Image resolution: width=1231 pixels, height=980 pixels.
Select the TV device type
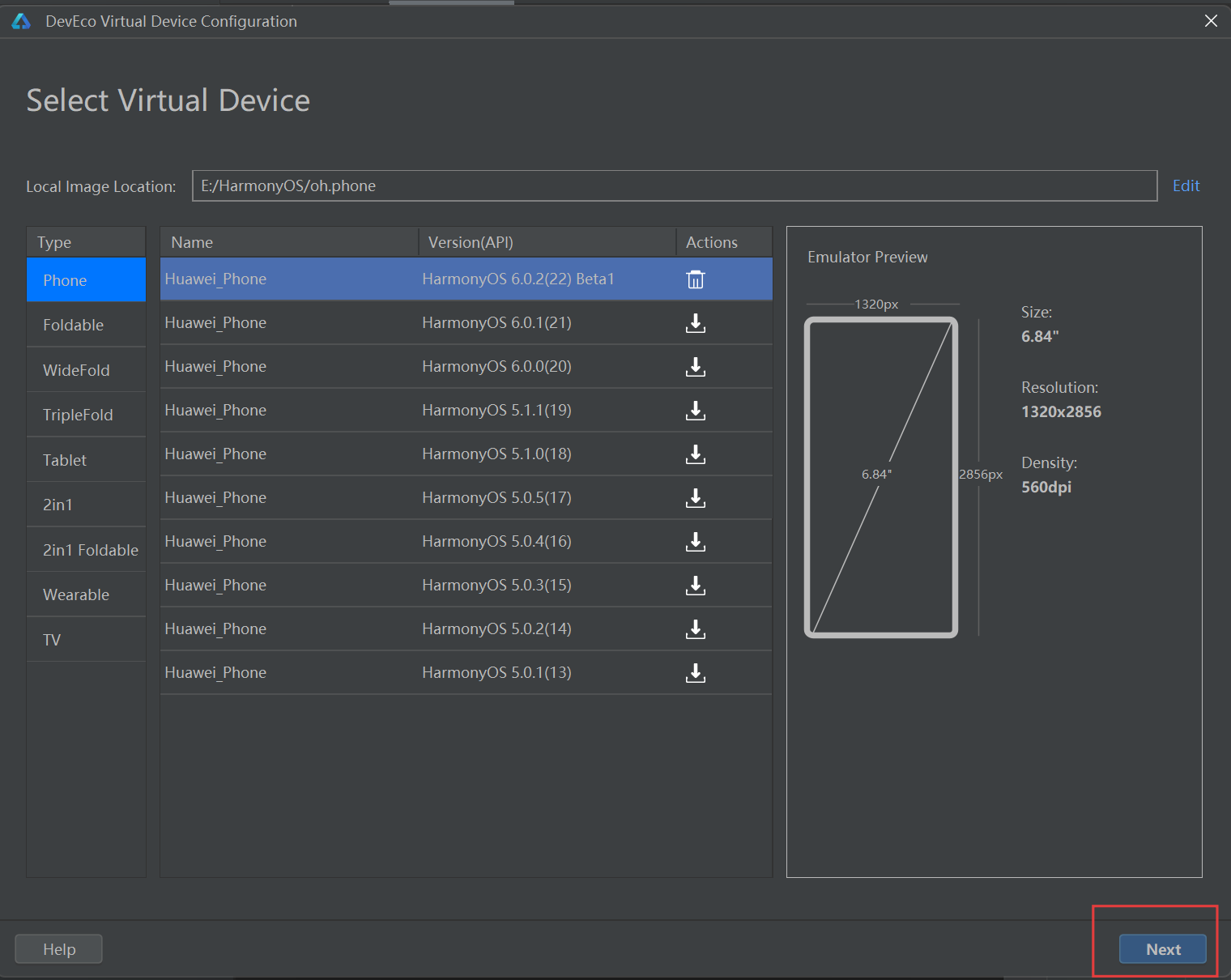click(x=86, y=640)
